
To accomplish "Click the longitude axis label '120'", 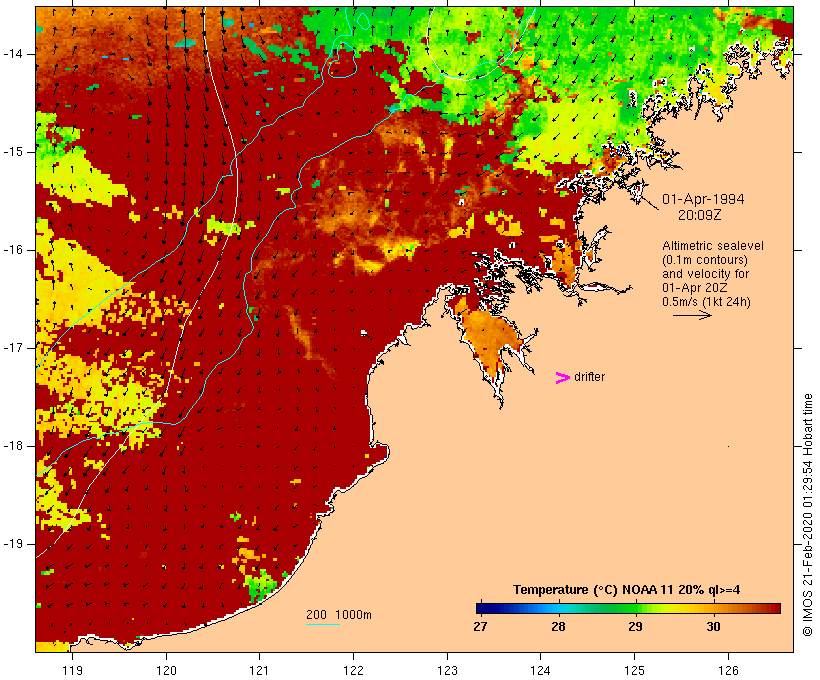I will click(x=166, y=670).
